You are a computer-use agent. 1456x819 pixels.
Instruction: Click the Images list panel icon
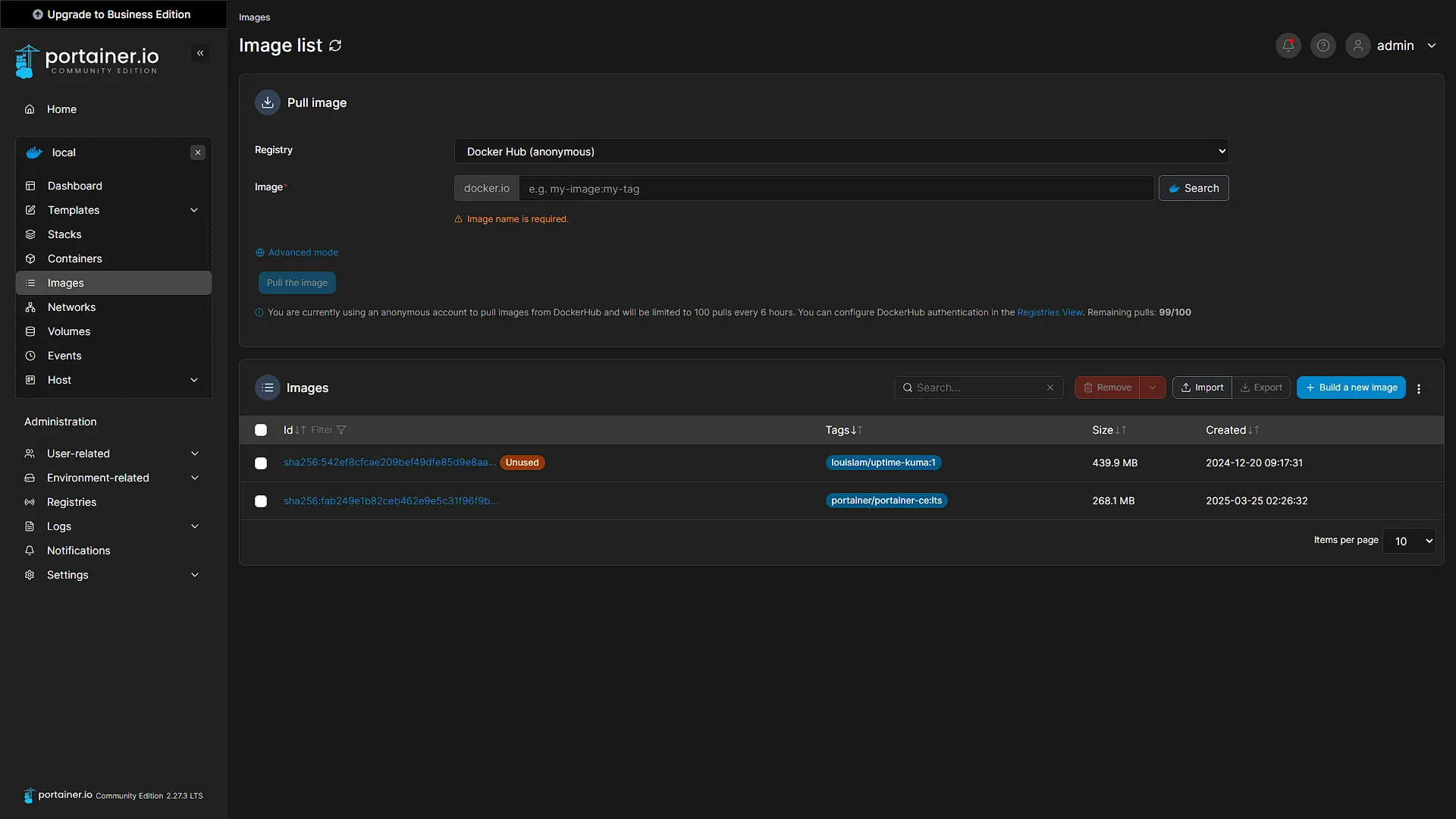pos(268,388)
